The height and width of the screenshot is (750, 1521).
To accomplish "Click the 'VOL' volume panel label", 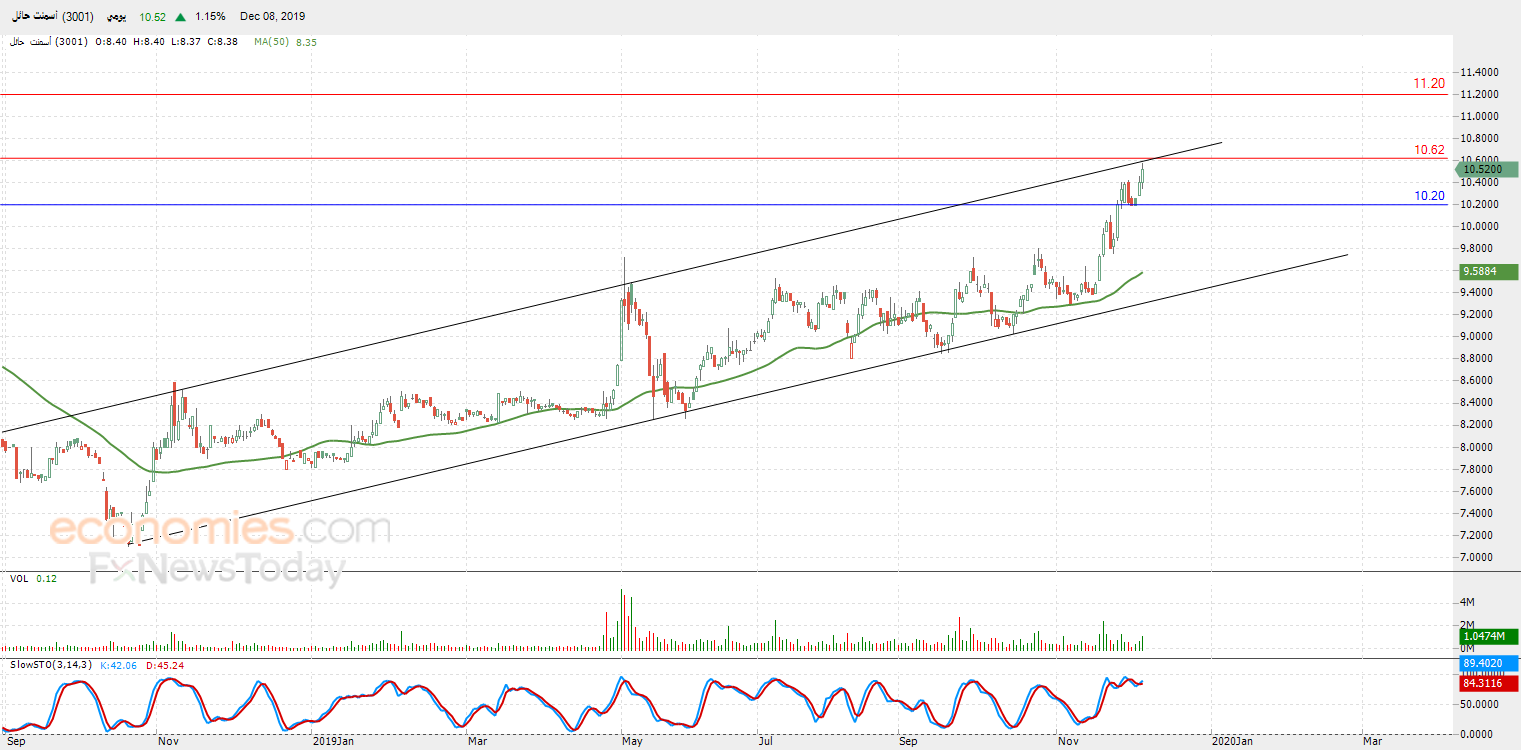I will 19,578.
